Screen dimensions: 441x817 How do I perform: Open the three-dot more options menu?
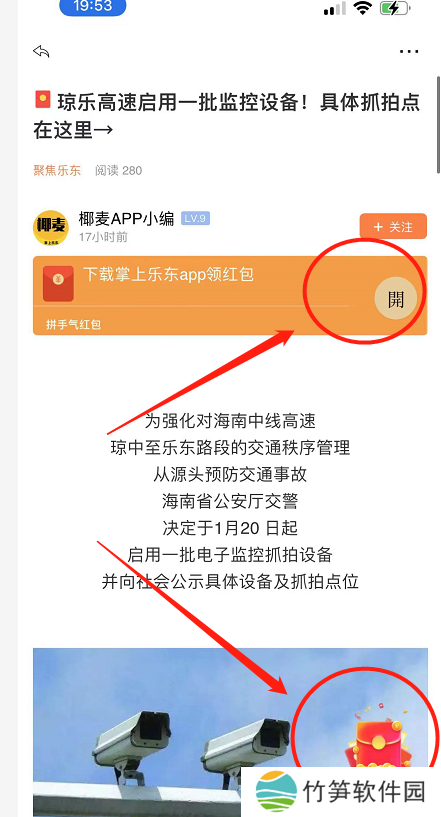point(409,51)
